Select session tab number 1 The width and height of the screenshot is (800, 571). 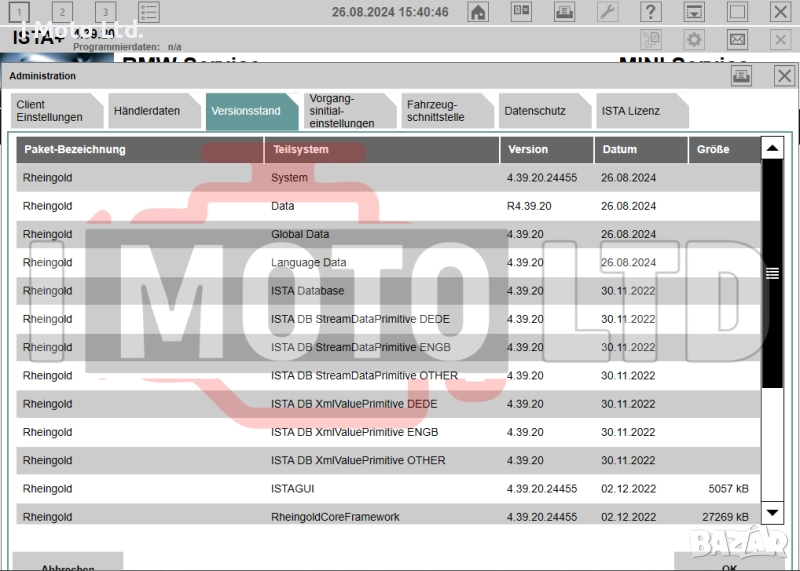coord(22,12)
